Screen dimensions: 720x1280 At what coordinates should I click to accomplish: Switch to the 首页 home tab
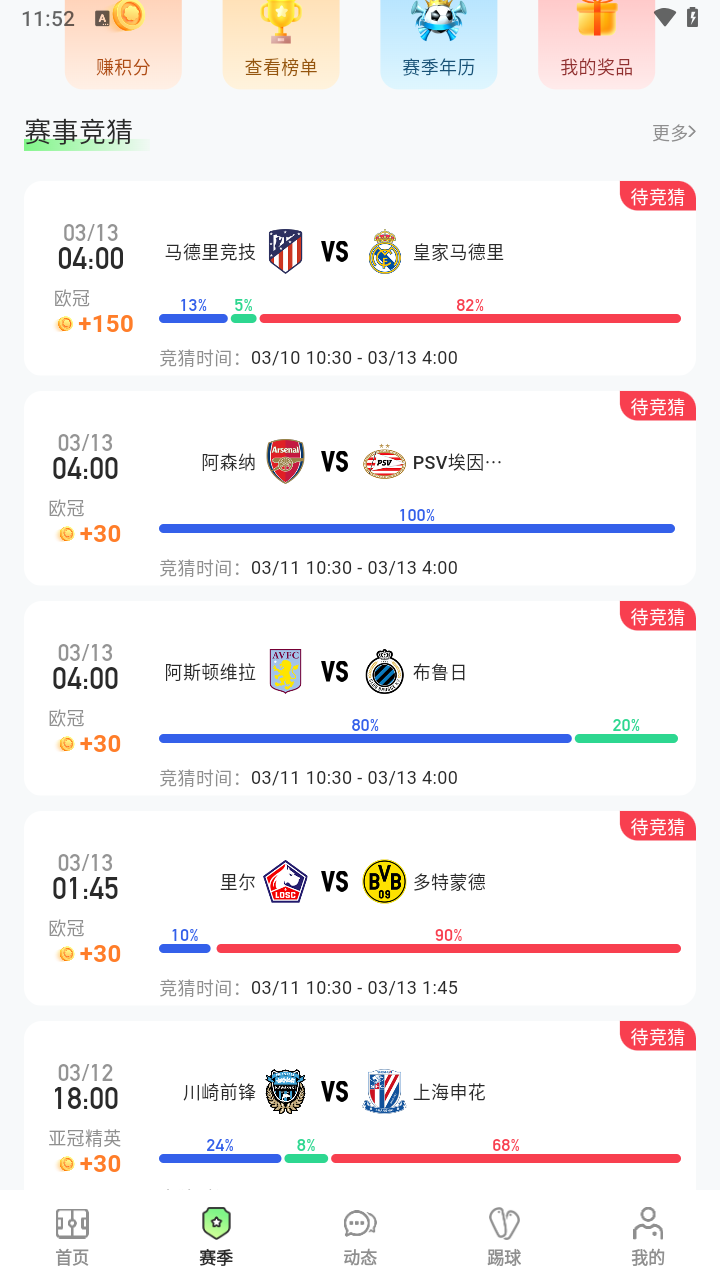[x=72, y=1236]
